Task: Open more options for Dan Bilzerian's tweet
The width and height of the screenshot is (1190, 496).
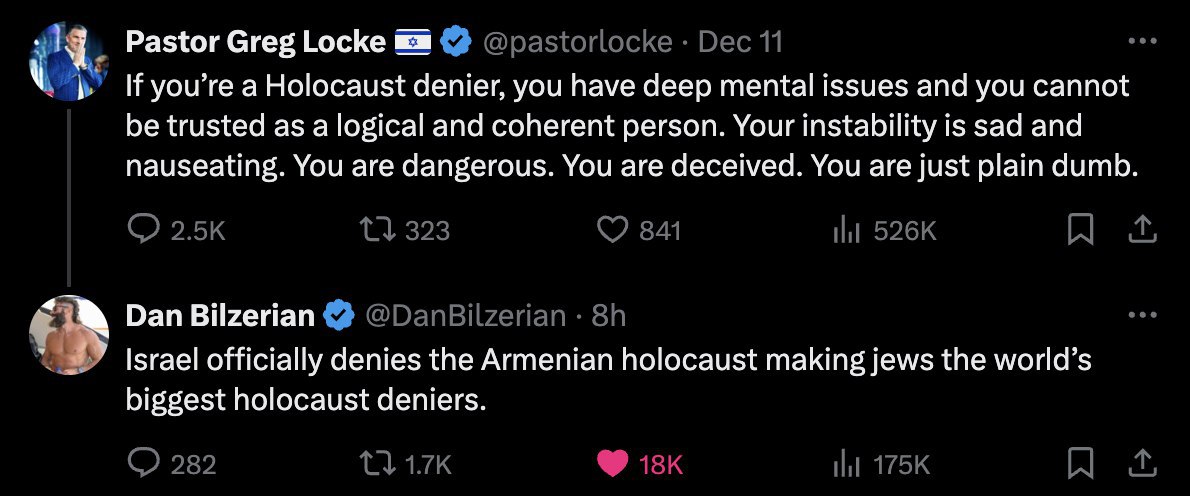Action: pos(1141,316)
